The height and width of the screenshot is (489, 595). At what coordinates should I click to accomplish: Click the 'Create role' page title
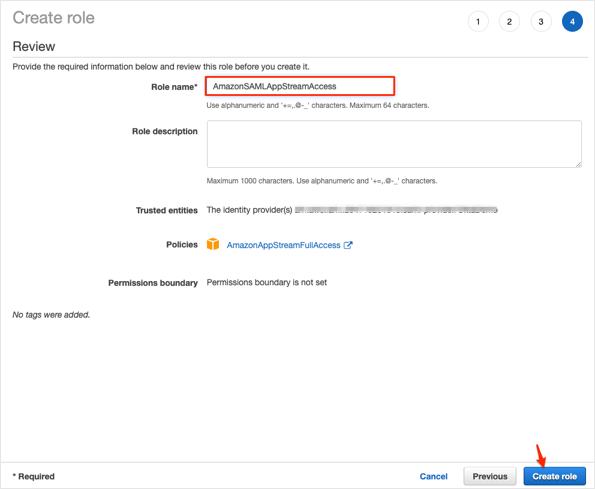(54, 18)
